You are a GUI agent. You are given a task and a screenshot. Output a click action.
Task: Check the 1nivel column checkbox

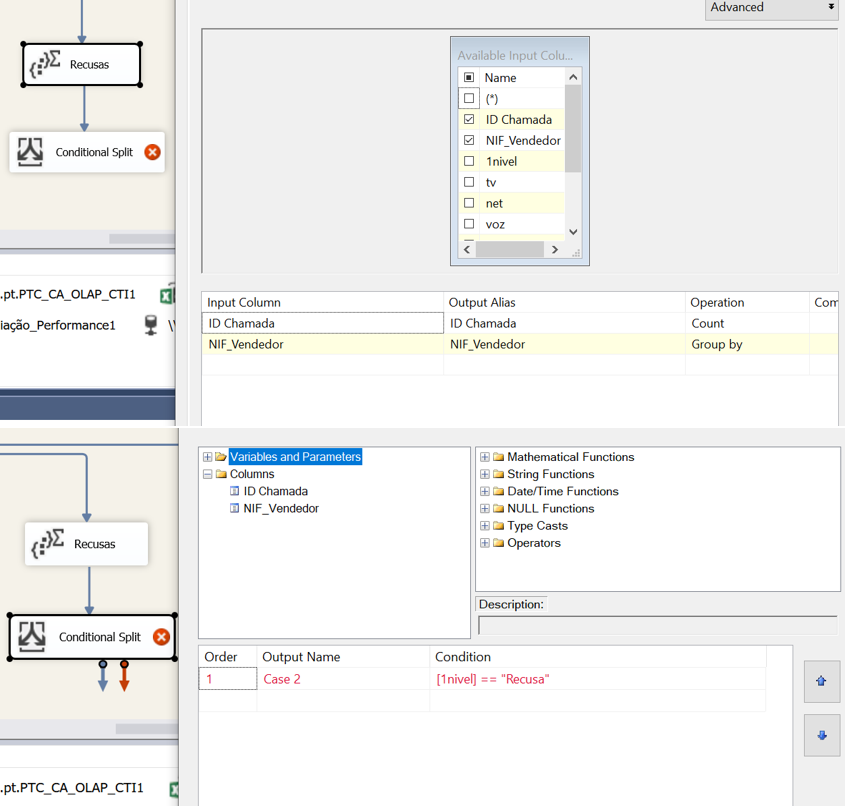coord(469,161)
